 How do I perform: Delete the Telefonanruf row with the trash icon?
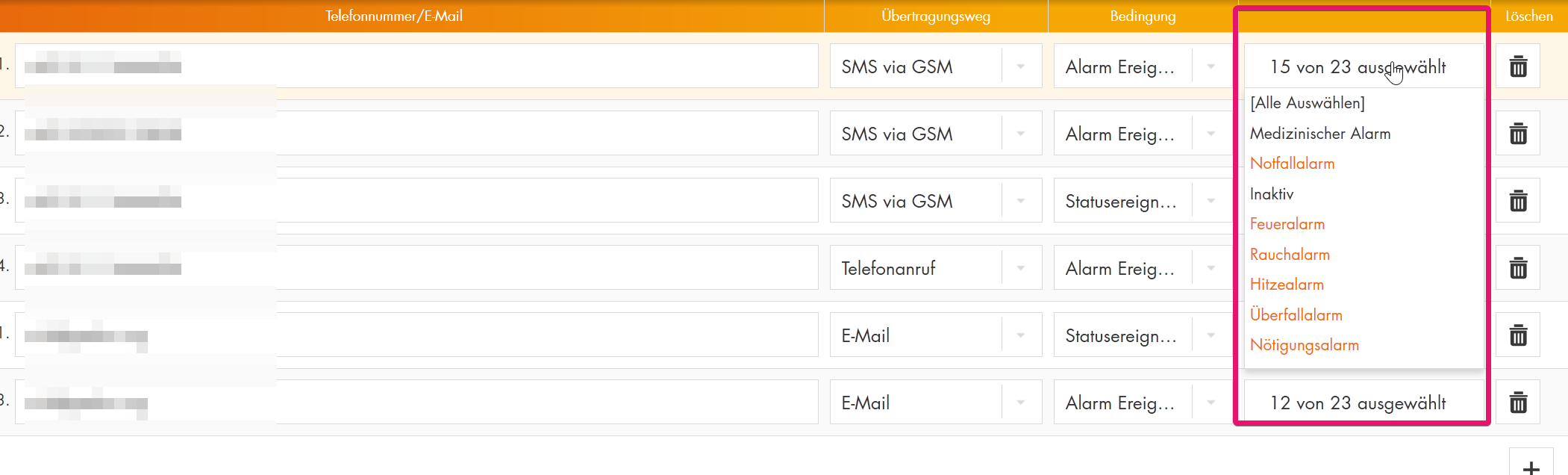(x=1518, y=268)
